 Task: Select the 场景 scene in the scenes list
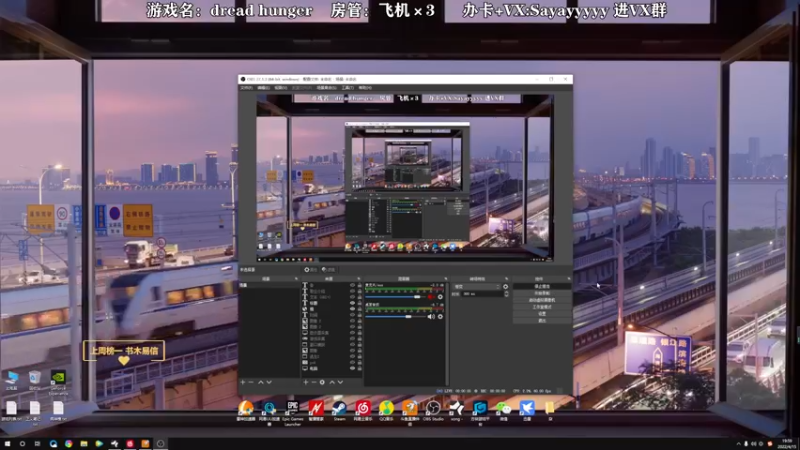(268, 285)
